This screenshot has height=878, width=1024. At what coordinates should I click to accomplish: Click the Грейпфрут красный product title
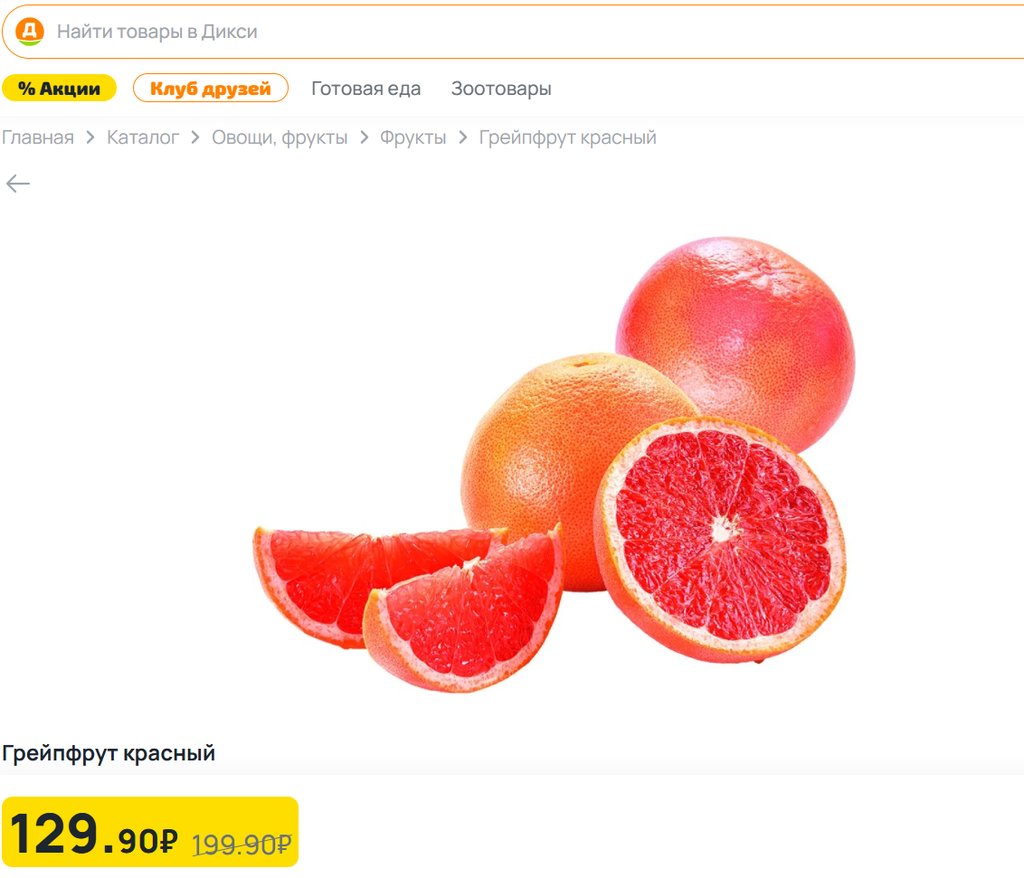[x=108, y=753]
